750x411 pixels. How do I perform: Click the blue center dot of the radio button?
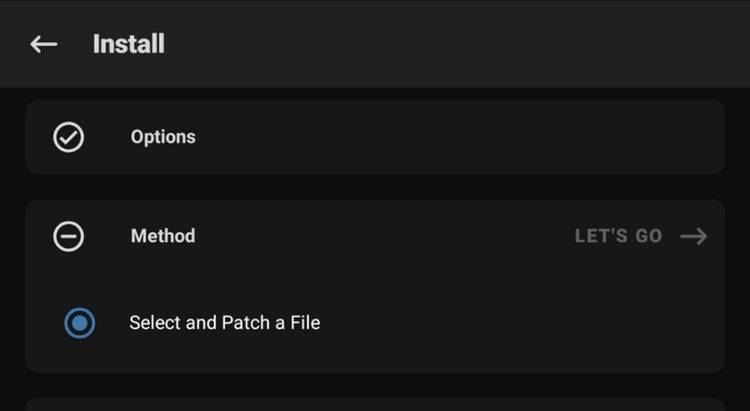(x=79, y=323)
